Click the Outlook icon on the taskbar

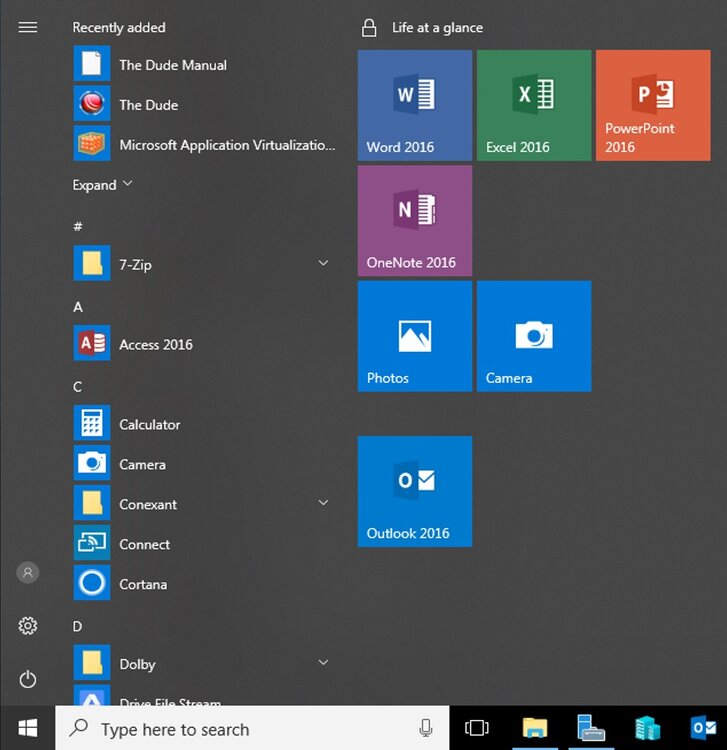tap(703, 728)
